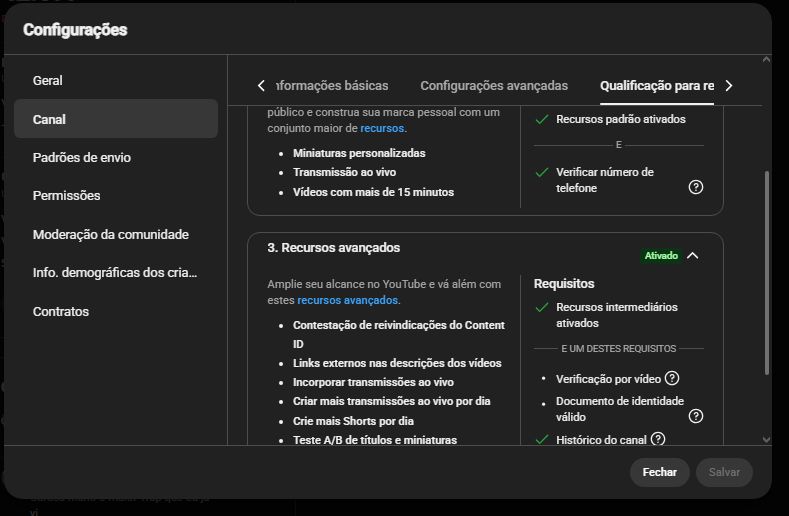
Task: Click Incorporar transmissões ao vivo item
Action: tap(373, 382)
